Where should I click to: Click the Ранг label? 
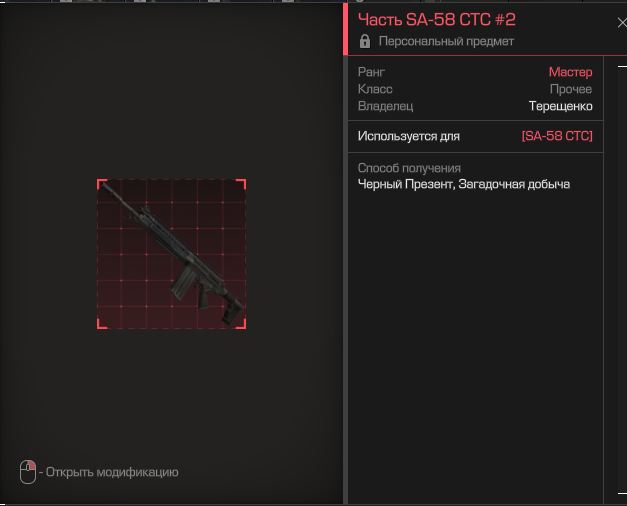[x=371, y=72]
